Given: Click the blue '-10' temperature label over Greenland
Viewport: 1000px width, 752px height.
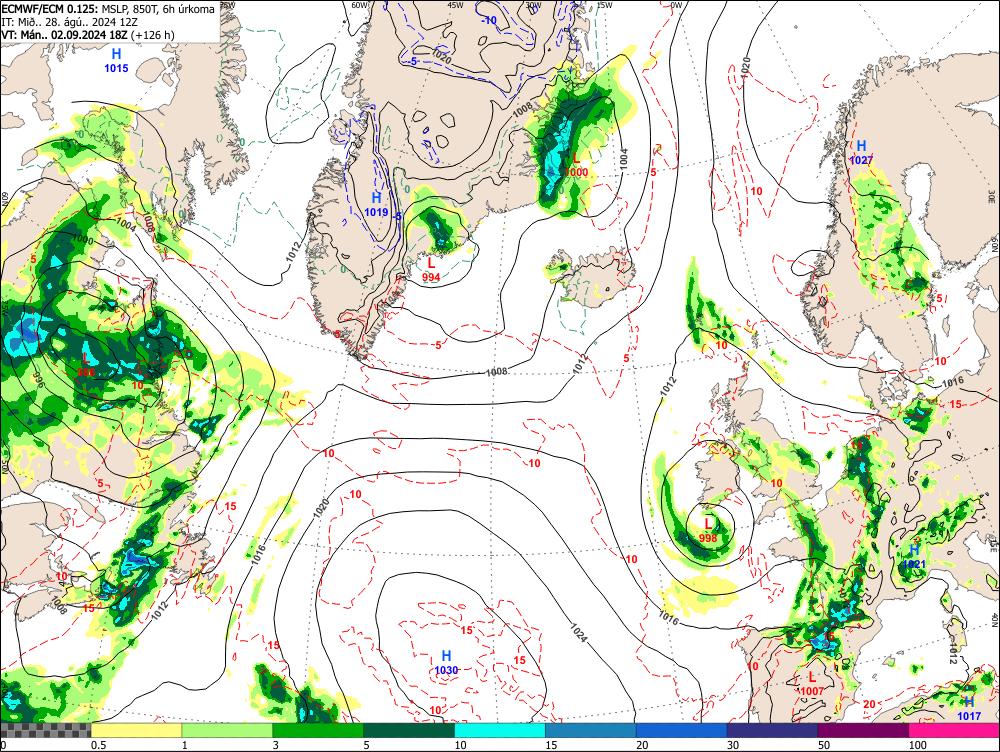Looking at the screenshot, I should [489, 20].
